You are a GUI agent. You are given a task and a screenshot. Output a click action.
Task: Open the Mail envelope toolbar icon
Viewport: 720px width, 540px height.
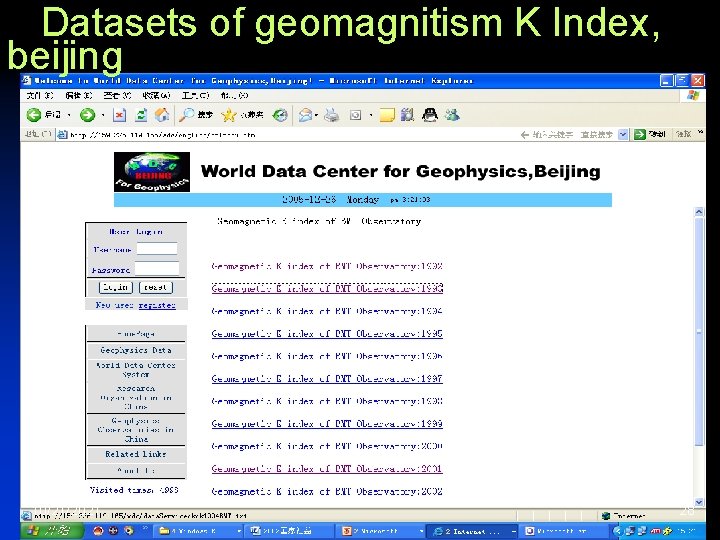[x=305, y=115]
